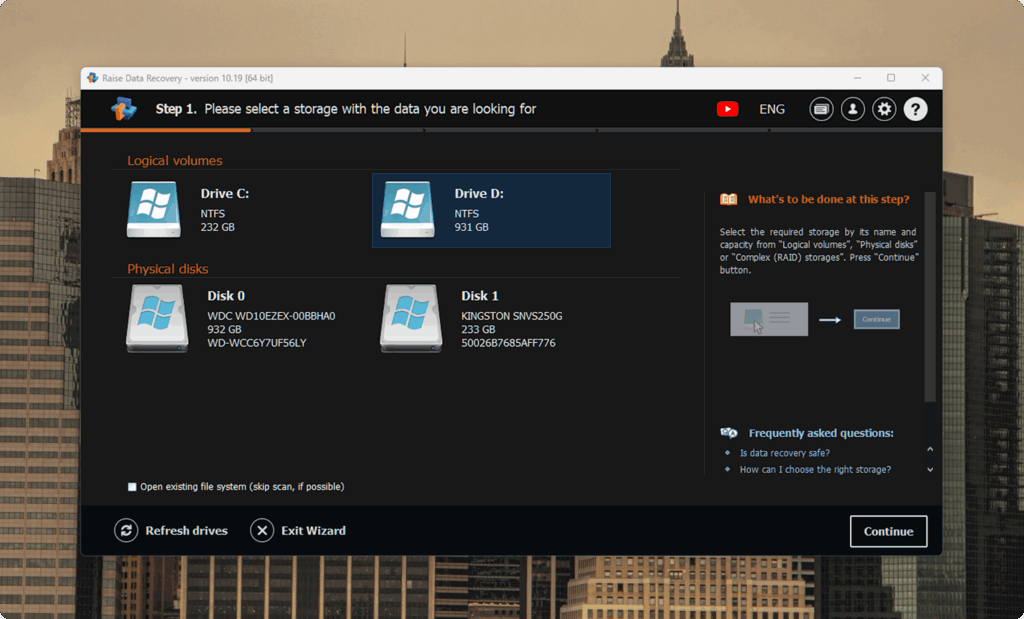This screenshot has width=1024, height=619.
Task: Open the YouTube video tutorial icon
Action: coord(728,109)
